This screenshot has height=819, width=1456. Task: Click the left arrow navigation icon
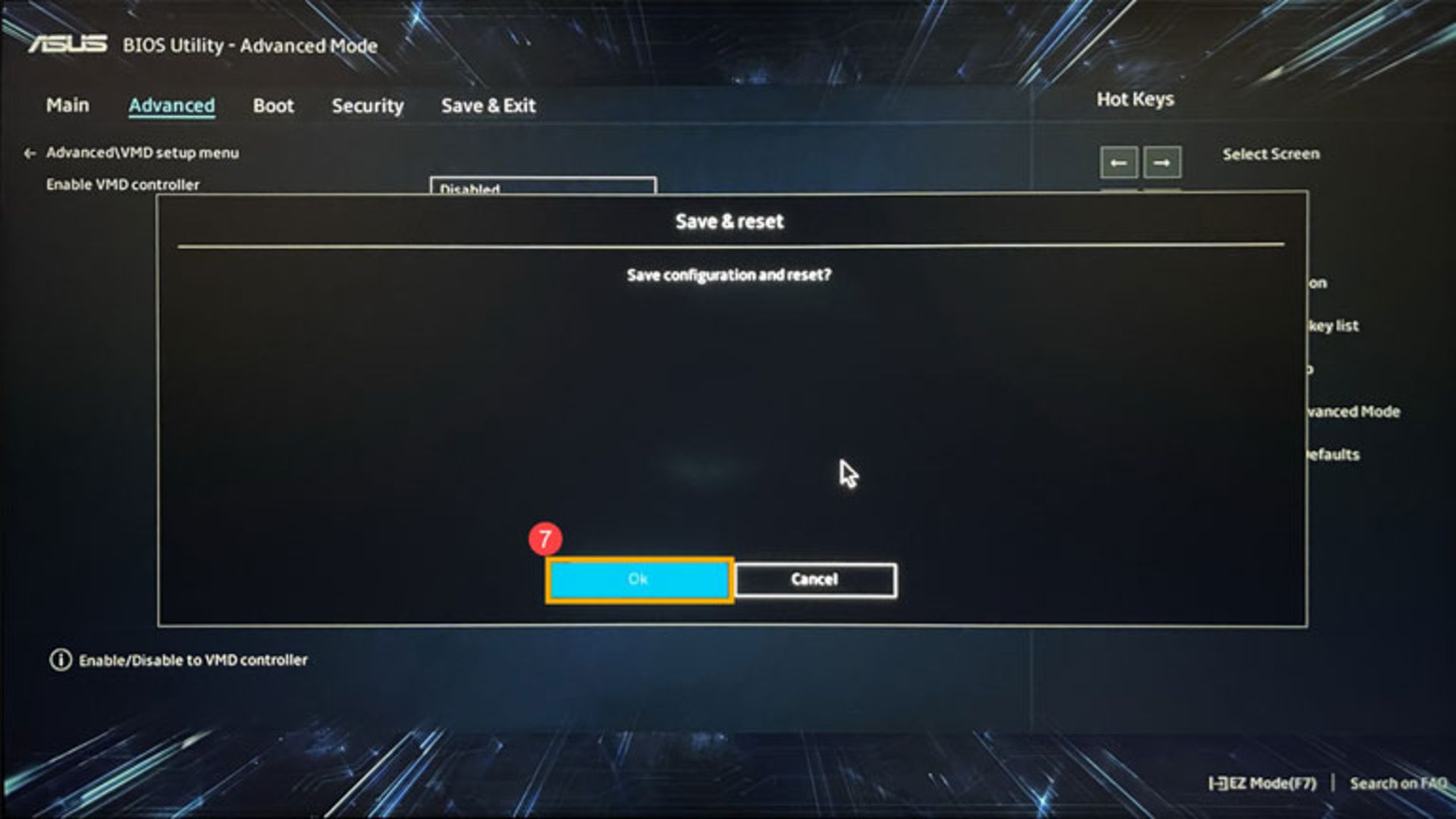1118,162
